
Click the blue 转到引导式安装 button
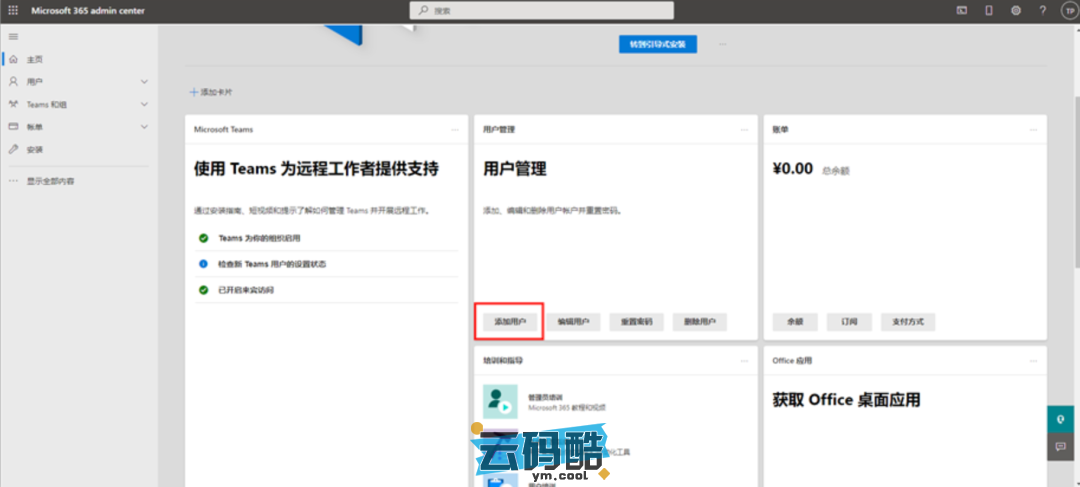[657, 44]
